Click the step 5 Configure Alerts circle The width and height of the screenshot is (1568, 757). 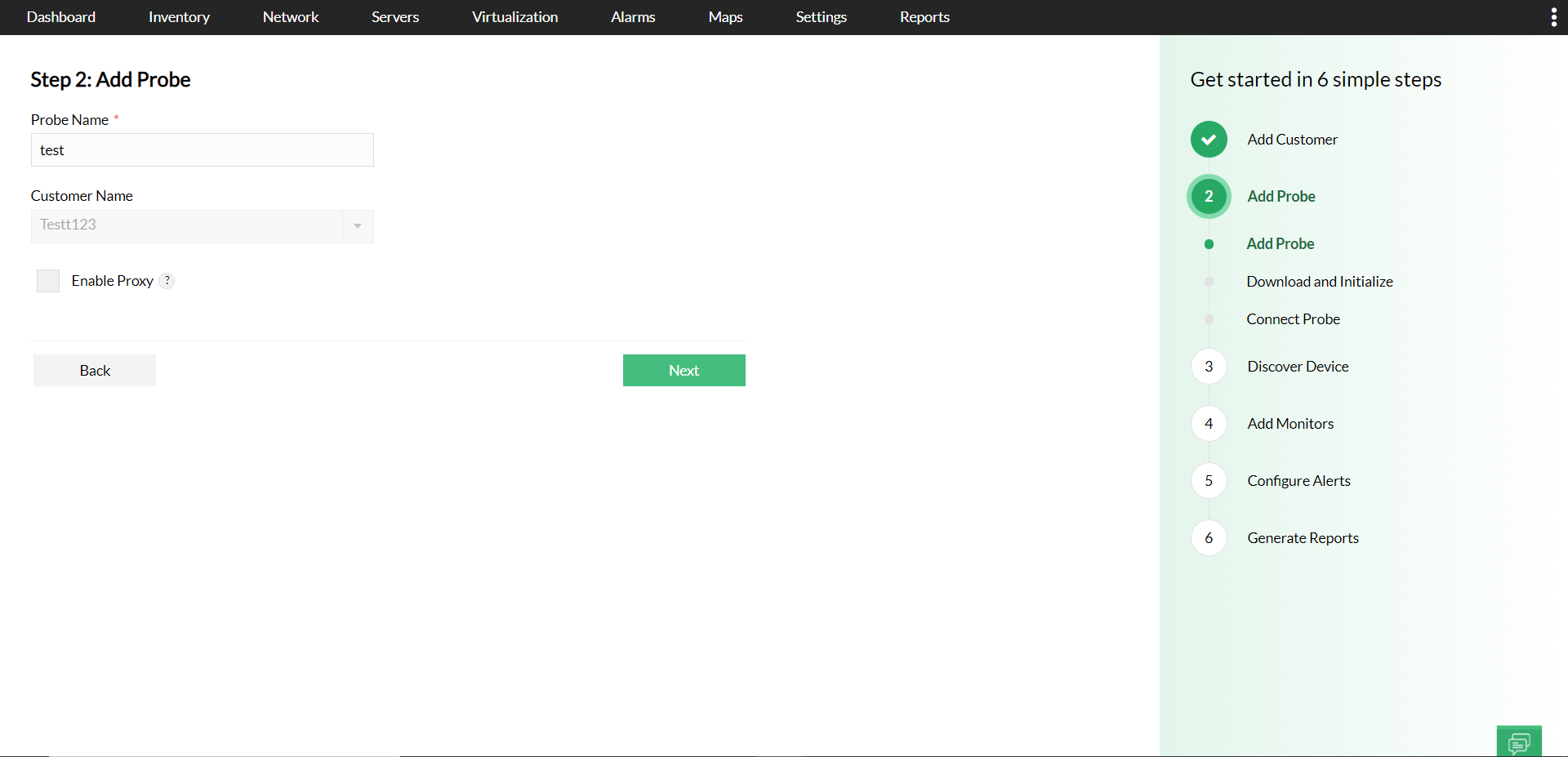pos(1209,480)
